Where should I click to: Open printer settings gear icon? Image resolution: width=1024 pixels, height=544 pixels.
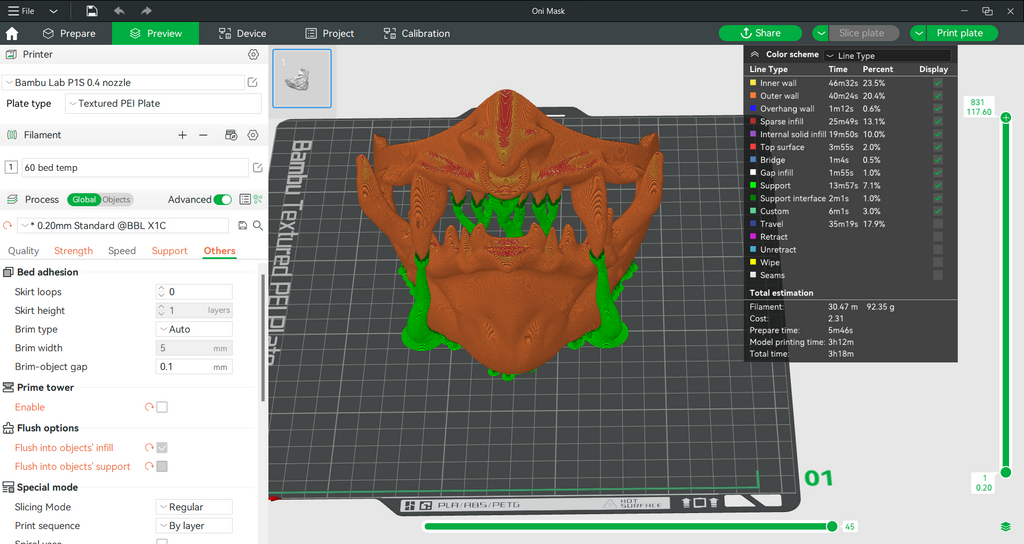click(x=253, y=54)
